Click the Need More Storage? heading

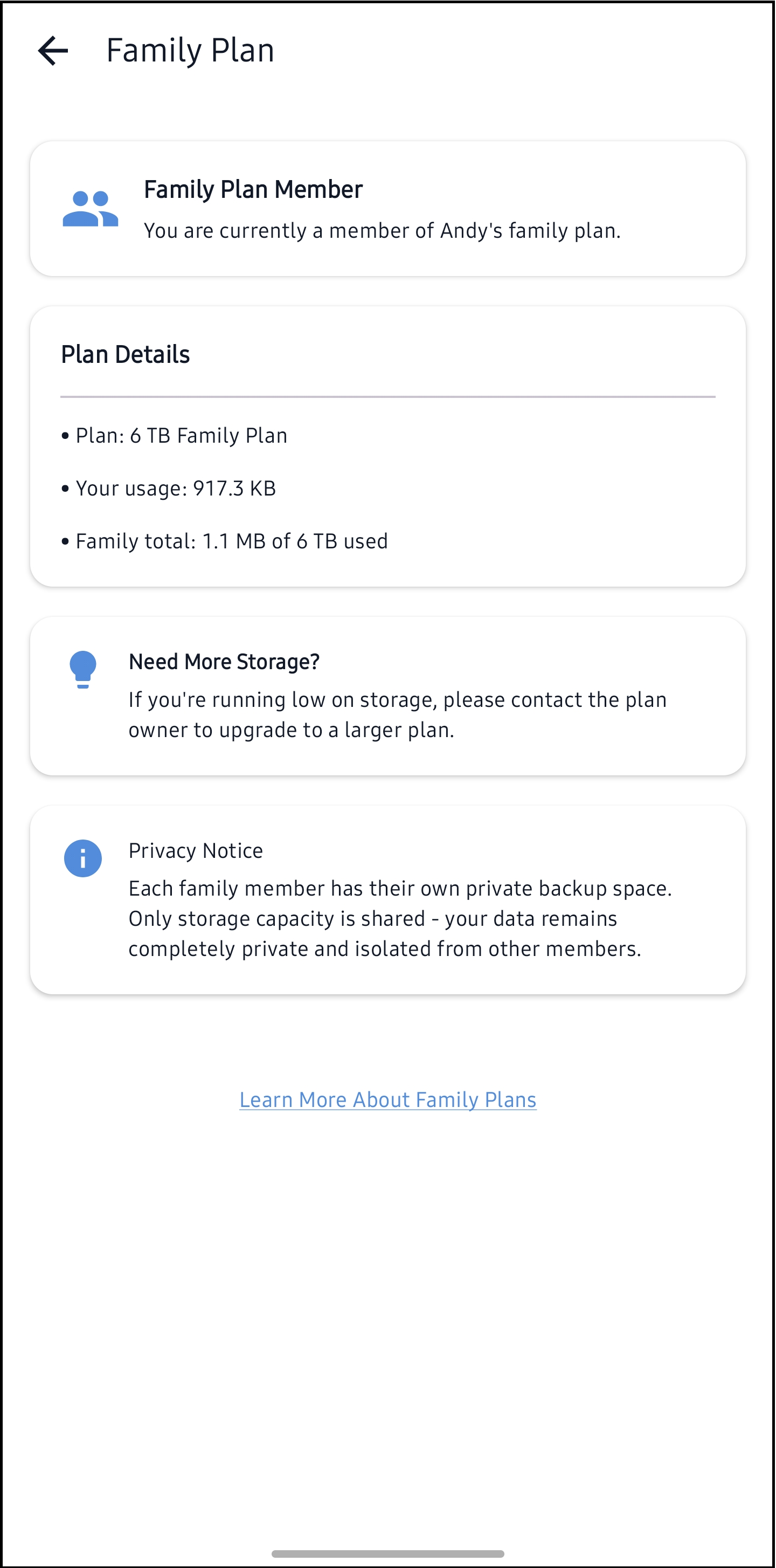pos(224,662)
